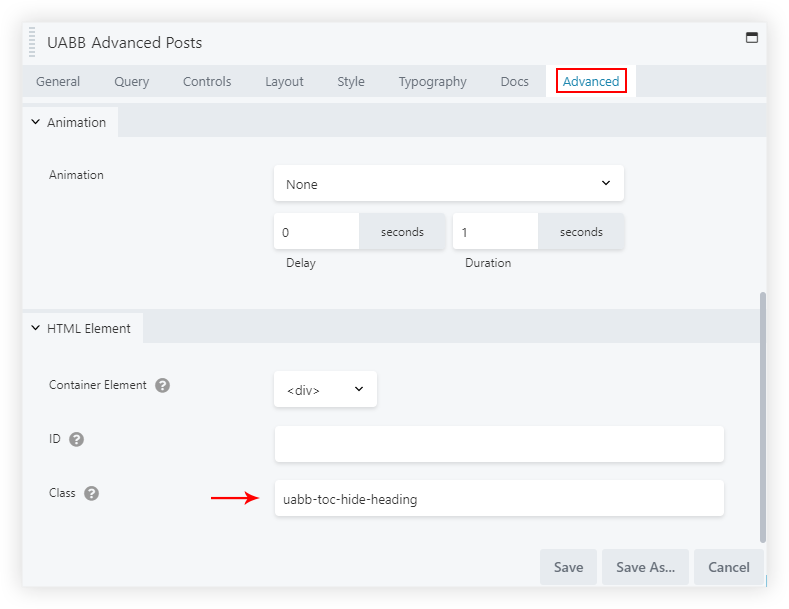Image resolution: width=789 pixels, height=609 pixels.
Task: Click the Class input field
Action: 498,499
